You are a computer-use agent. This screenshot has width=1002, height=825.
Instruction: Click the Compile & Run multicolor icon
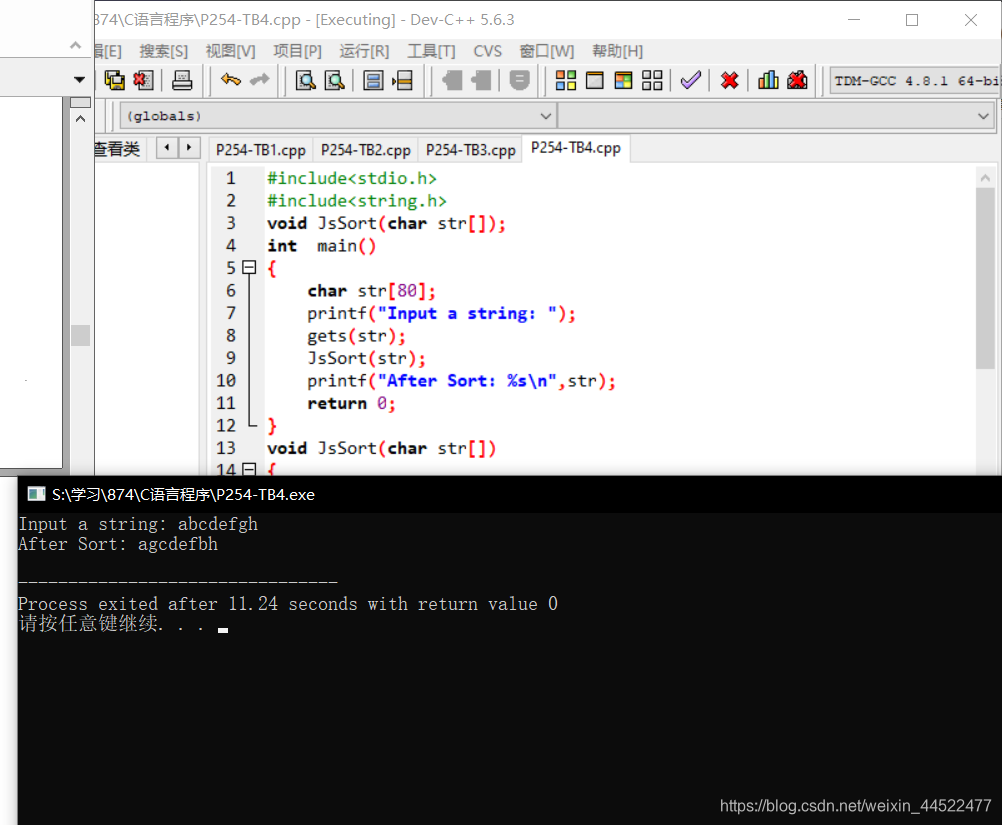point(623,81)
